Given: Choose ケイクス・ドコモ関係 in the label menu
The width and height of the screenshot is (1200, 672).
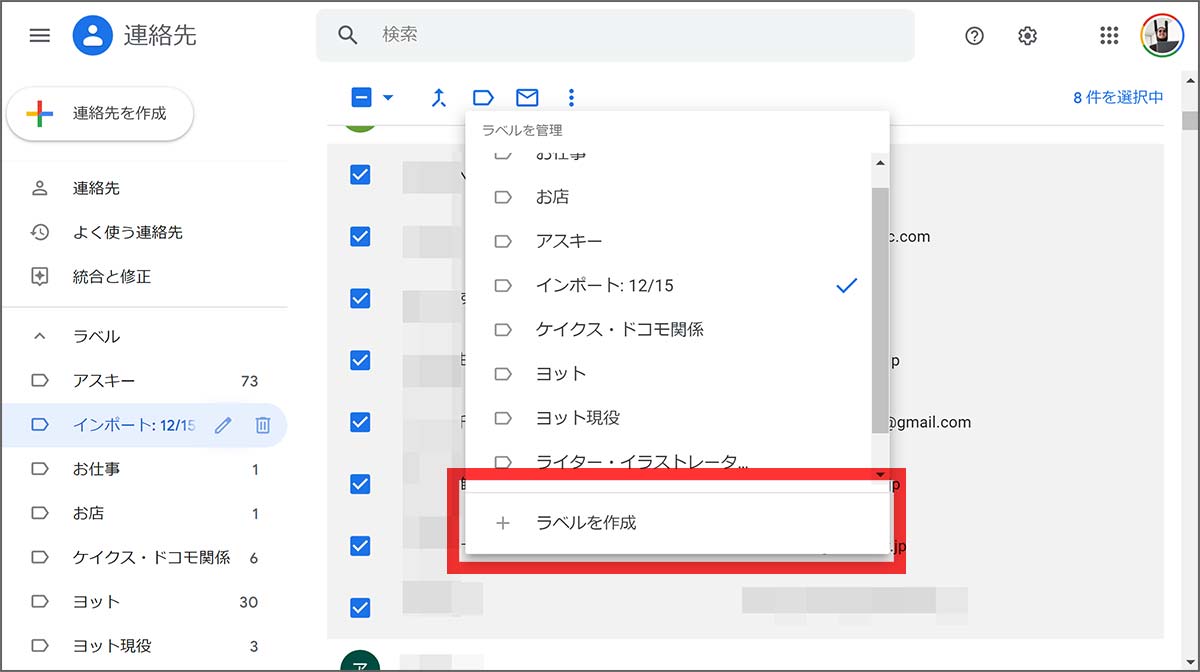Looking at the screenshot, I should coord(619,329).
